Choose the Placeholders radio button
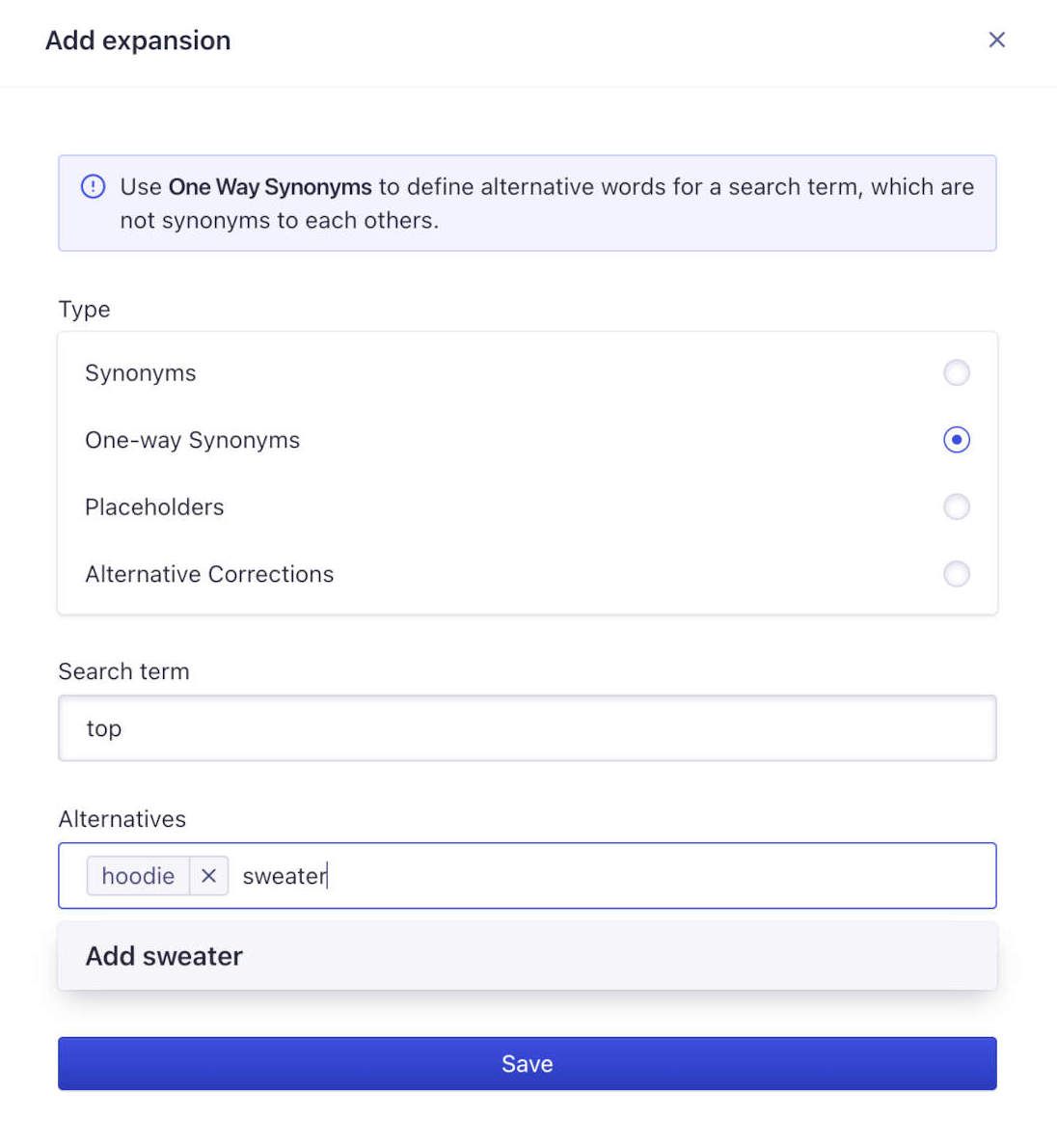 point(956,506)
